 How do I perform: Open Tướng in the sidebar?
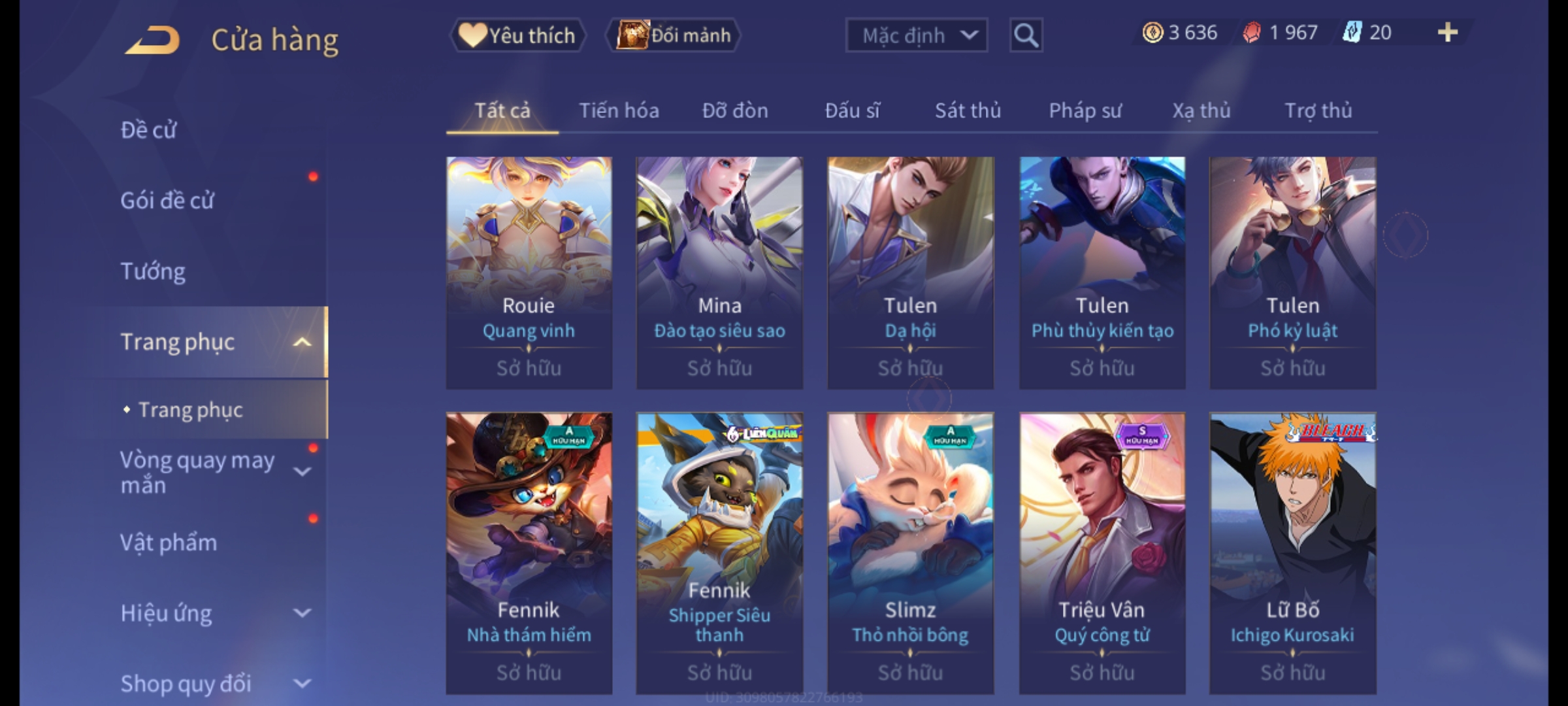tap(152, 271)
